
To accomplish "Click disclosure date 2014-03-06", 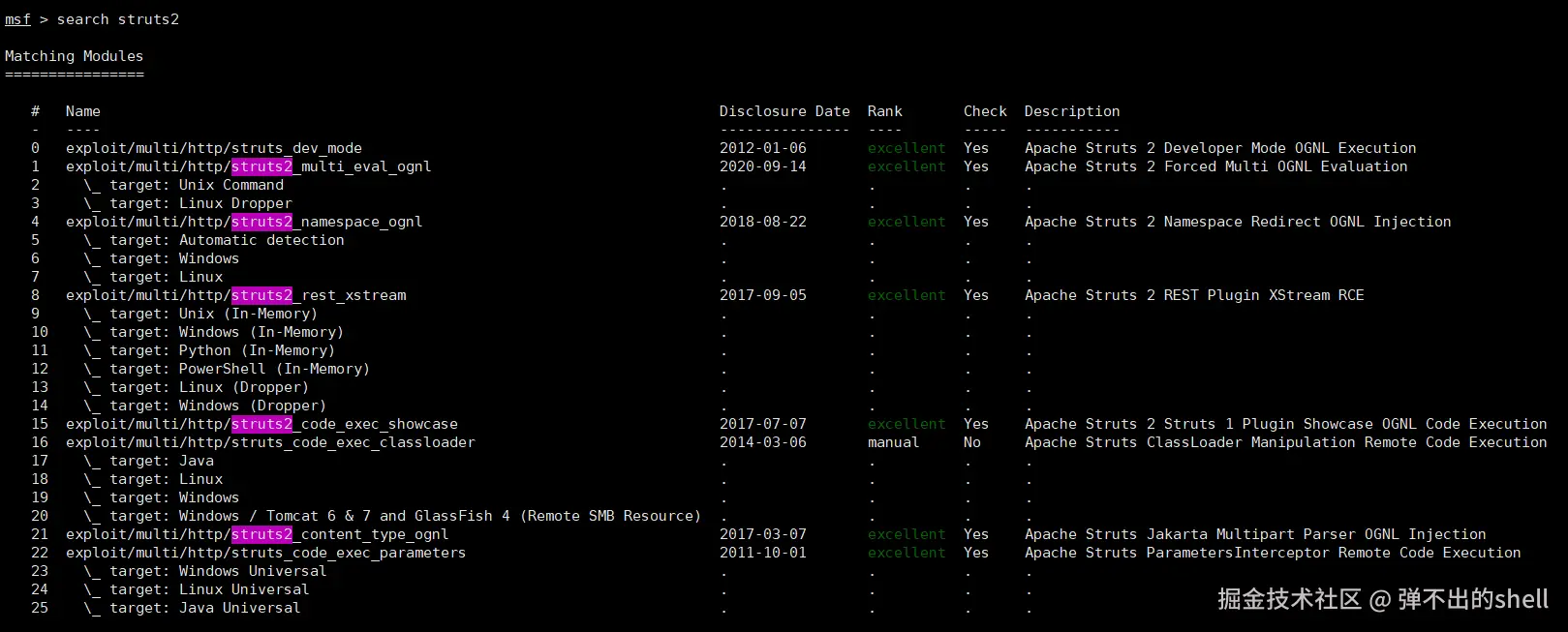I will tap(763, 442).
